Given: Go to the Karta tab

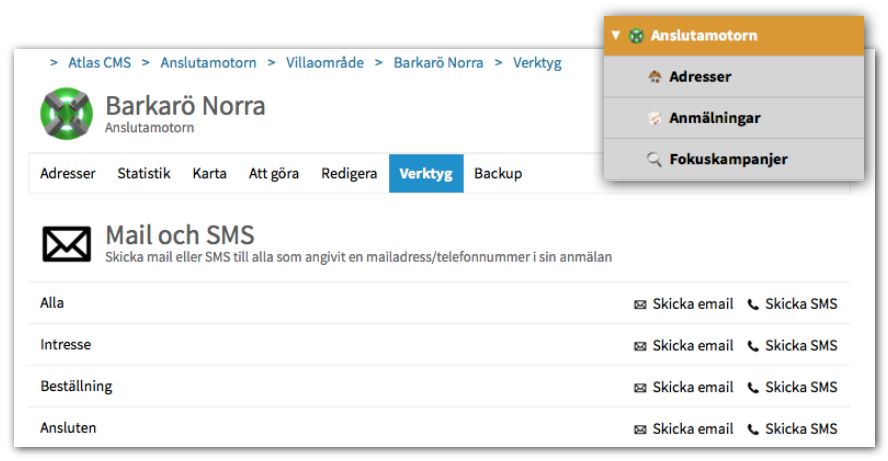Looking at the screenshot, I should (210, 173).
